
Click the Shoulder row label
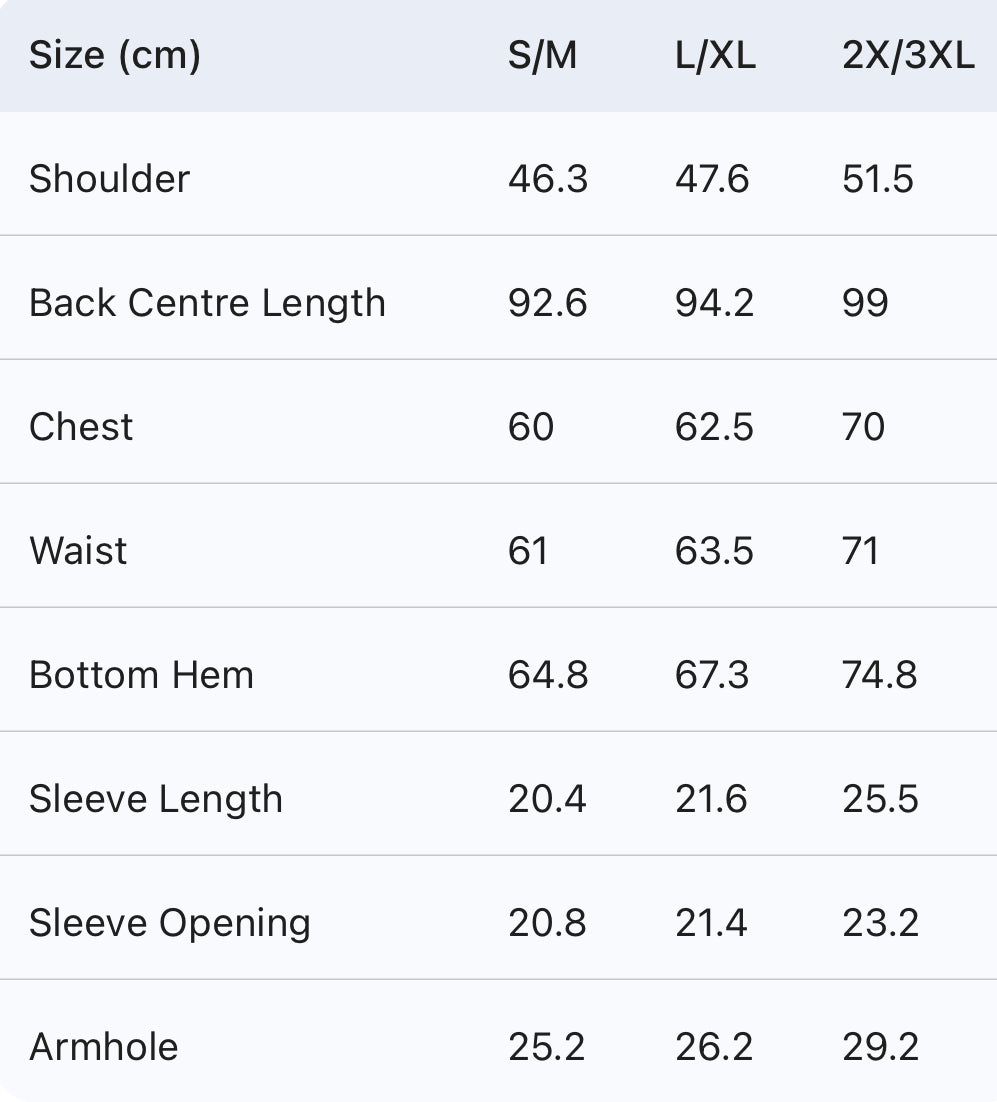109,179
